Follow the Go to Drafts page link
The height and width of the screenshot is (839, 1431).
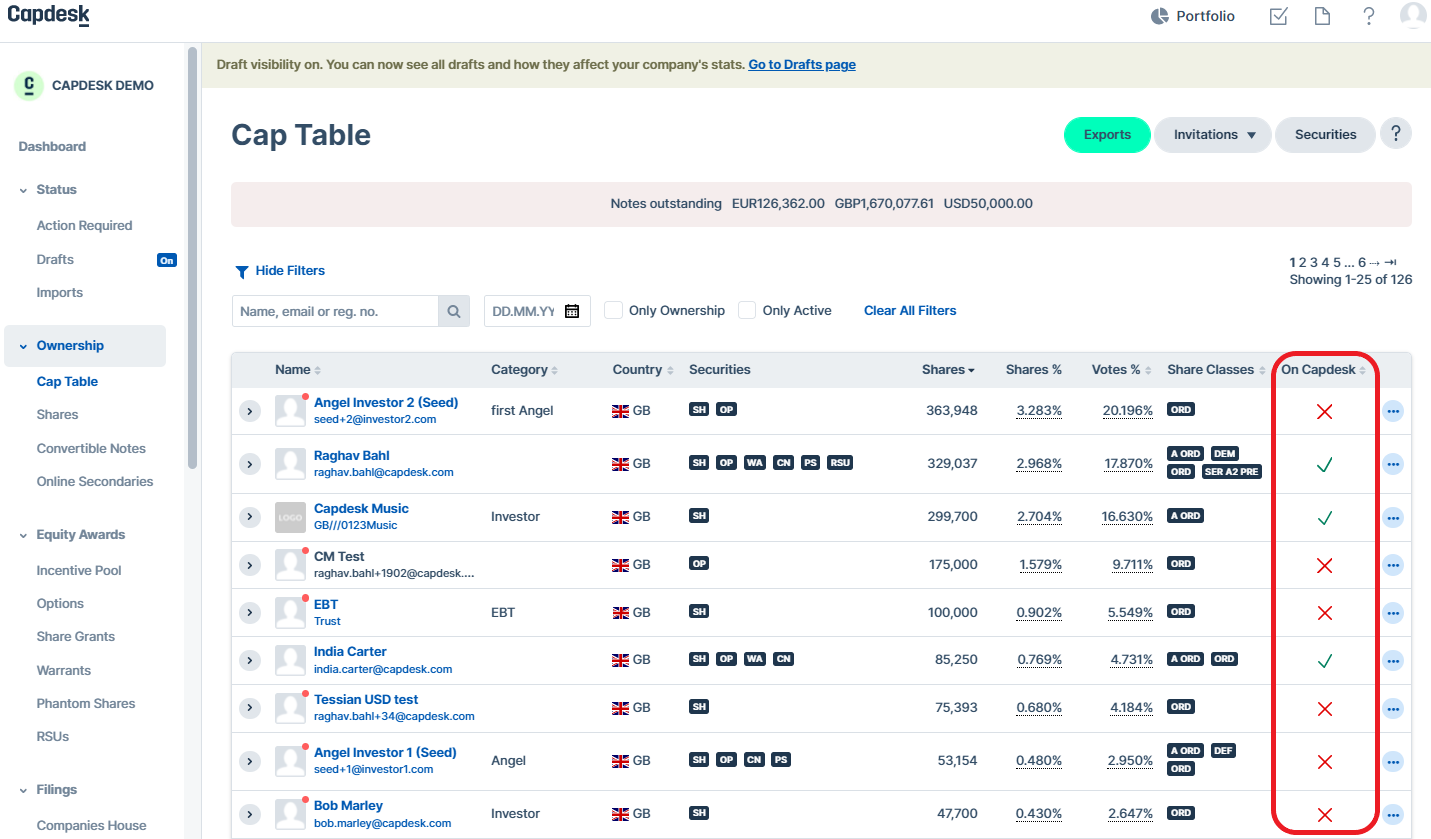[802, 65]
